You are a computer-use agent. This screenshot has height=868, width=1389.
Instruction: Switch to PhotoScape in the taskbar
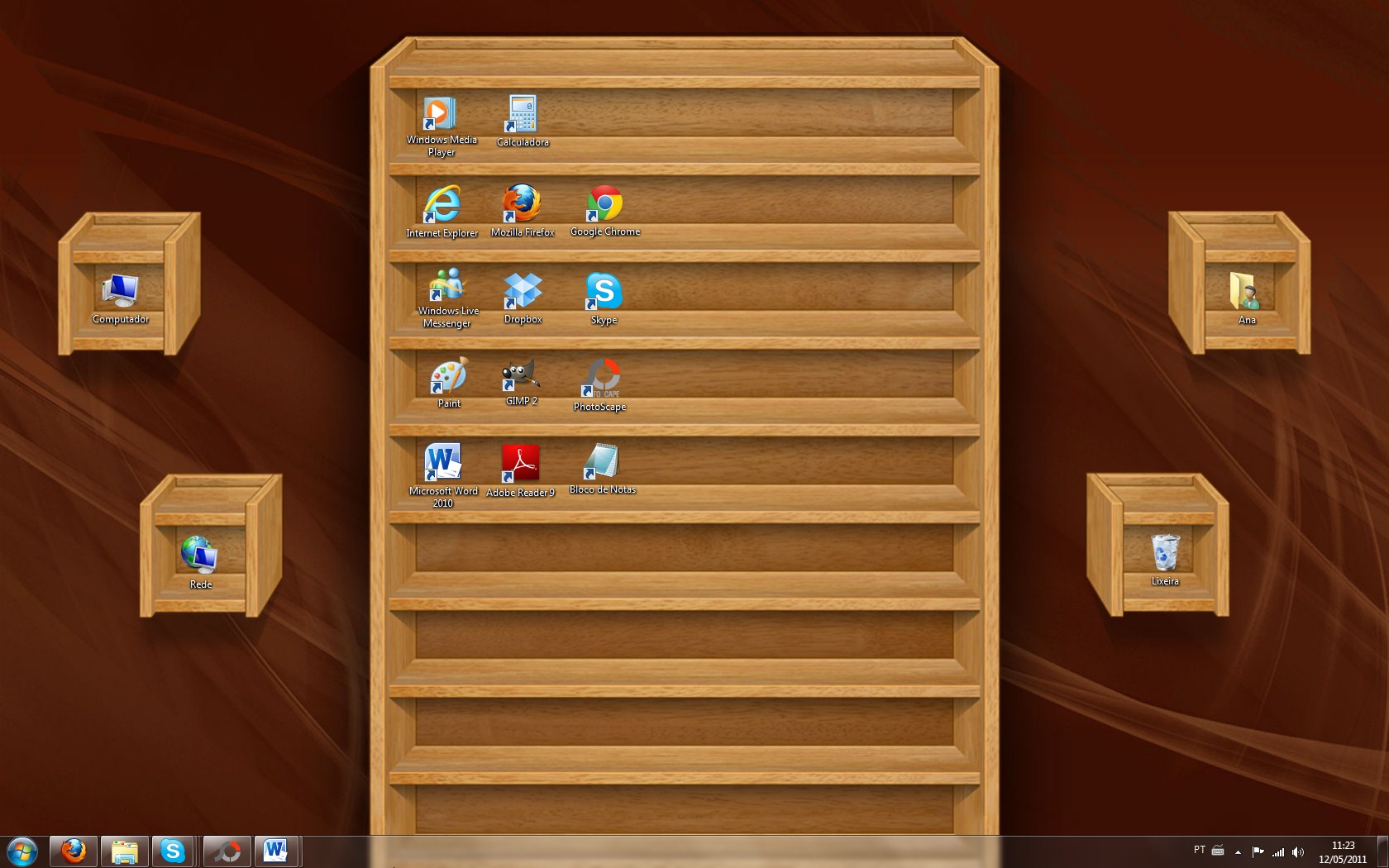coord(227,851)
